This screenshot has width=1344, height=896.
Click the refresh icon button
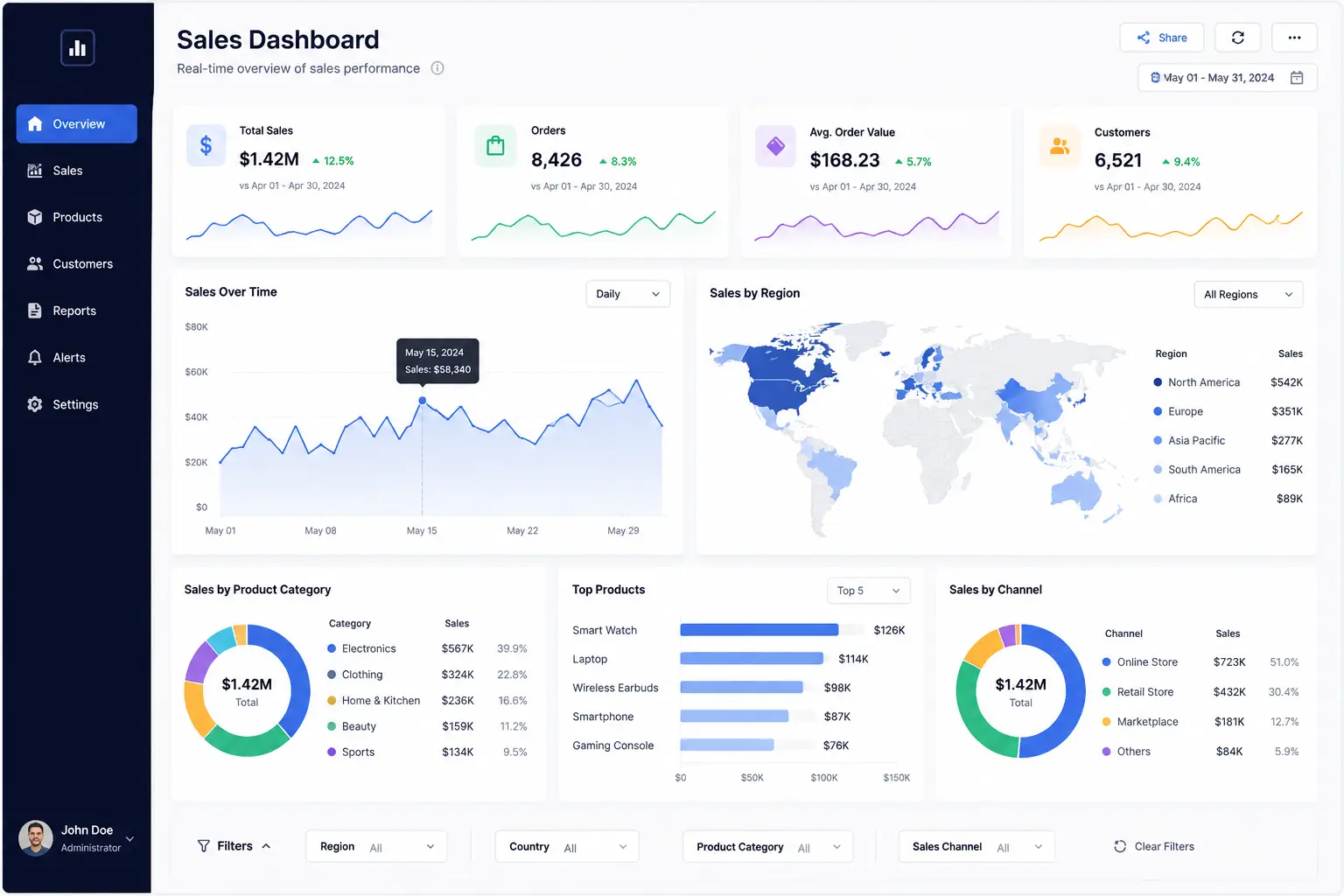point(1238,38)
